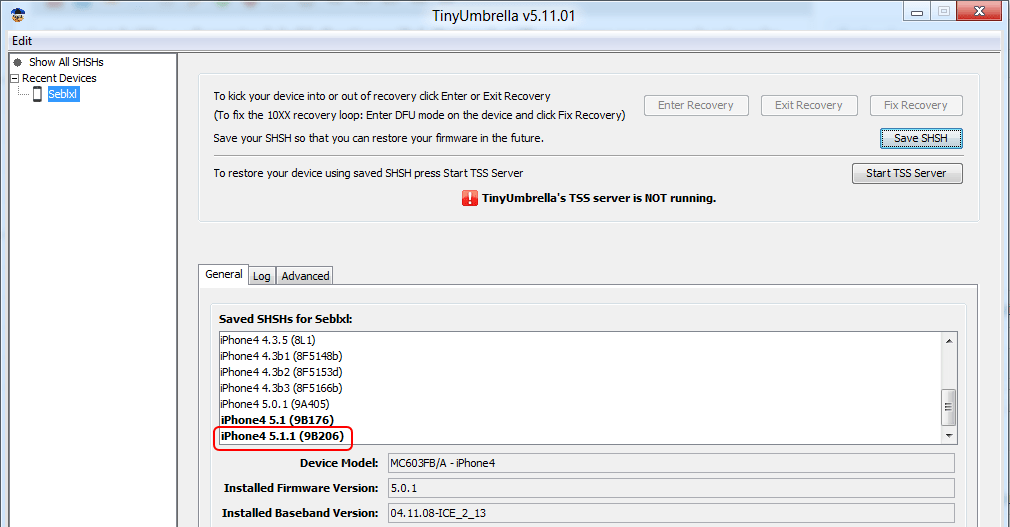The image size is (1010, 527).
Task: Click the SHSH list scroll up arrow
Action: click(949, 341)
